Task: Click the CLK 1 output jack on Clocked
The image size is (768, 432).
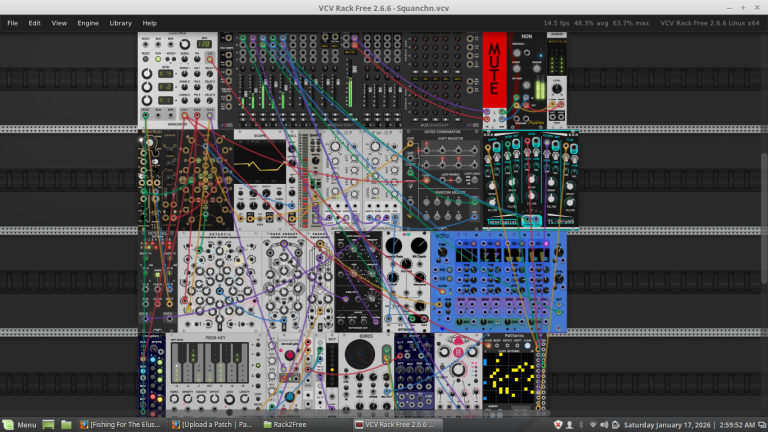Action: 185,116
